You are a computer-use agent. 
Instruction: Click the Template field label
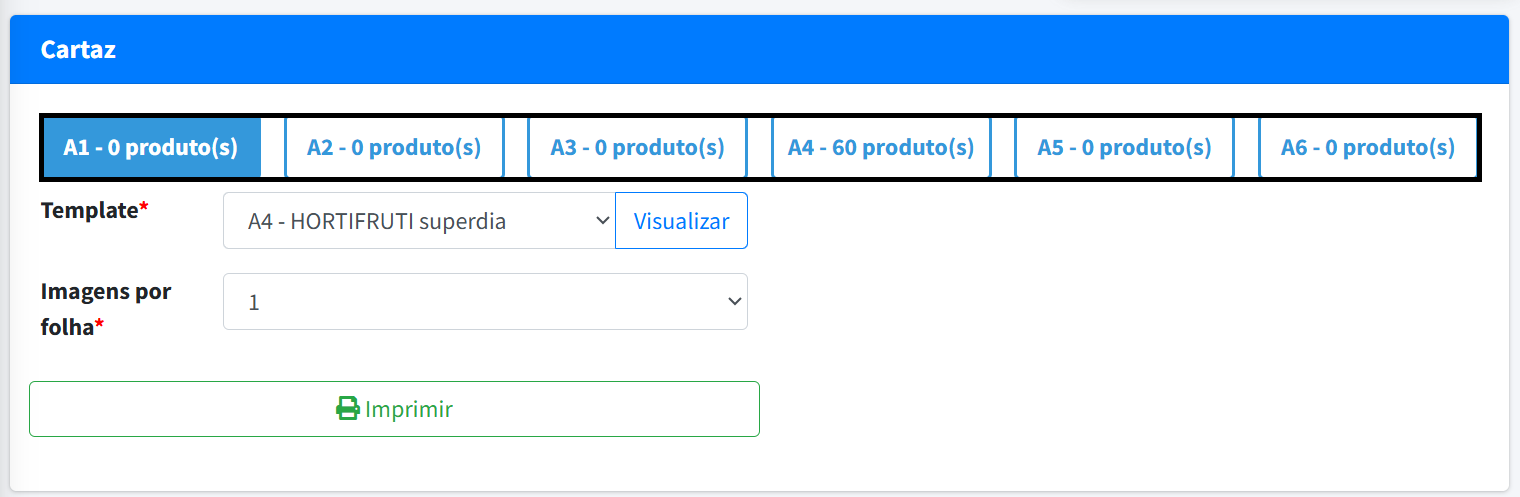pos(89,210)
